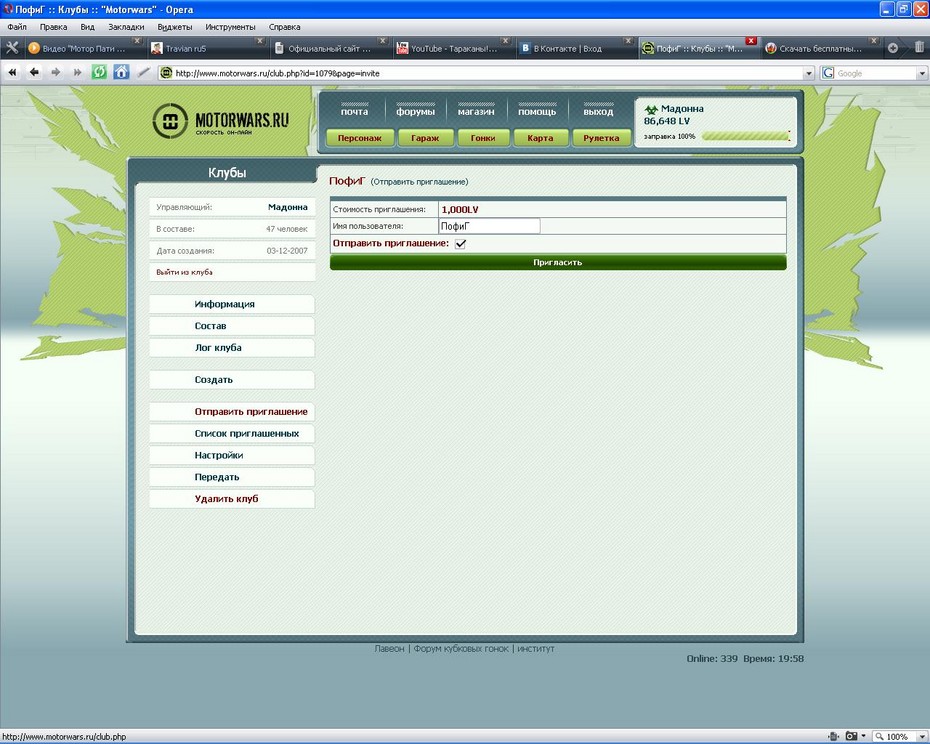Open the Opera panel wrench icon
Viewport: 930px width, 744px height.
pos(12,47)
